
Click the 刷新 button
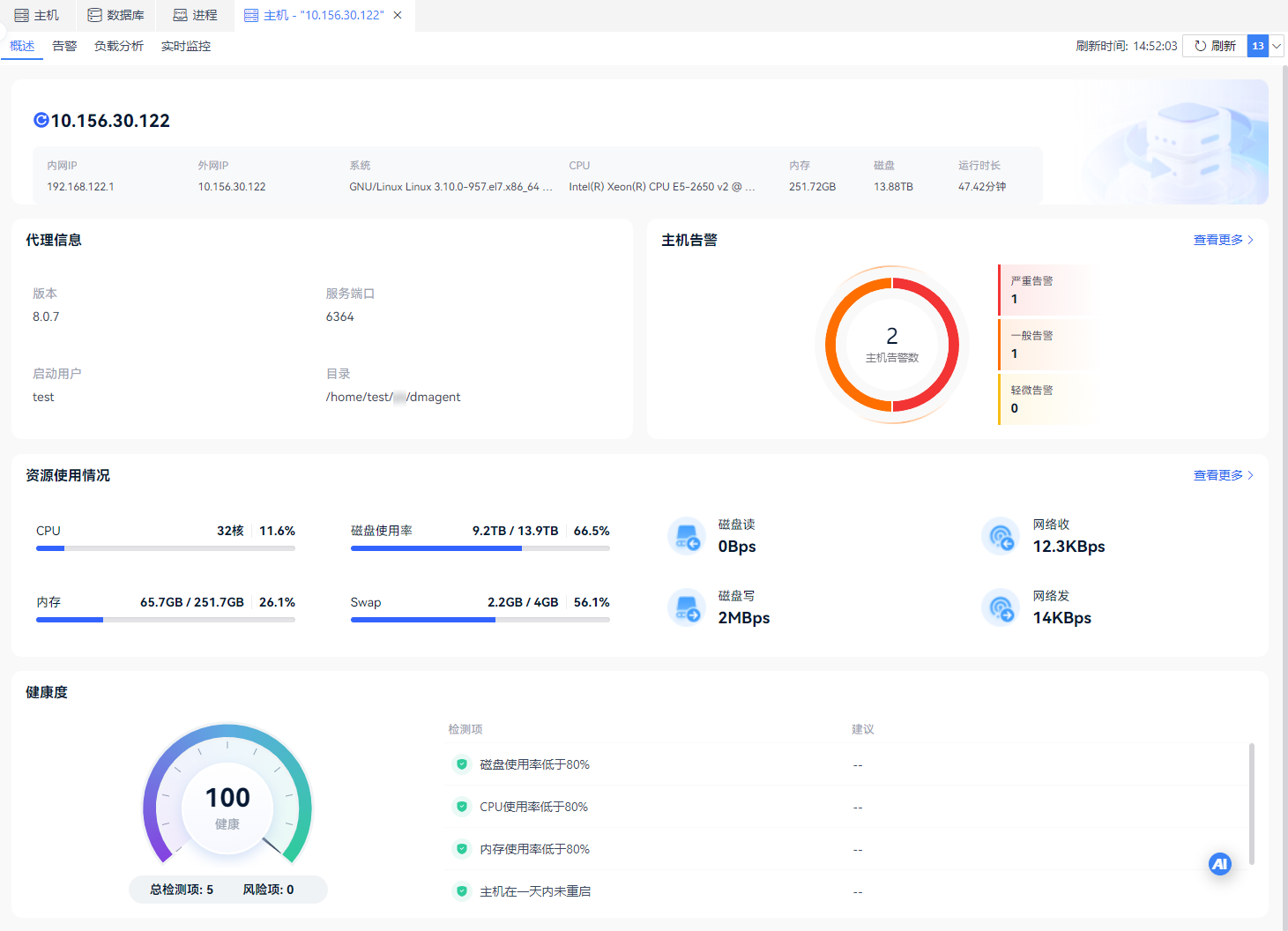tap(1215, 46)
